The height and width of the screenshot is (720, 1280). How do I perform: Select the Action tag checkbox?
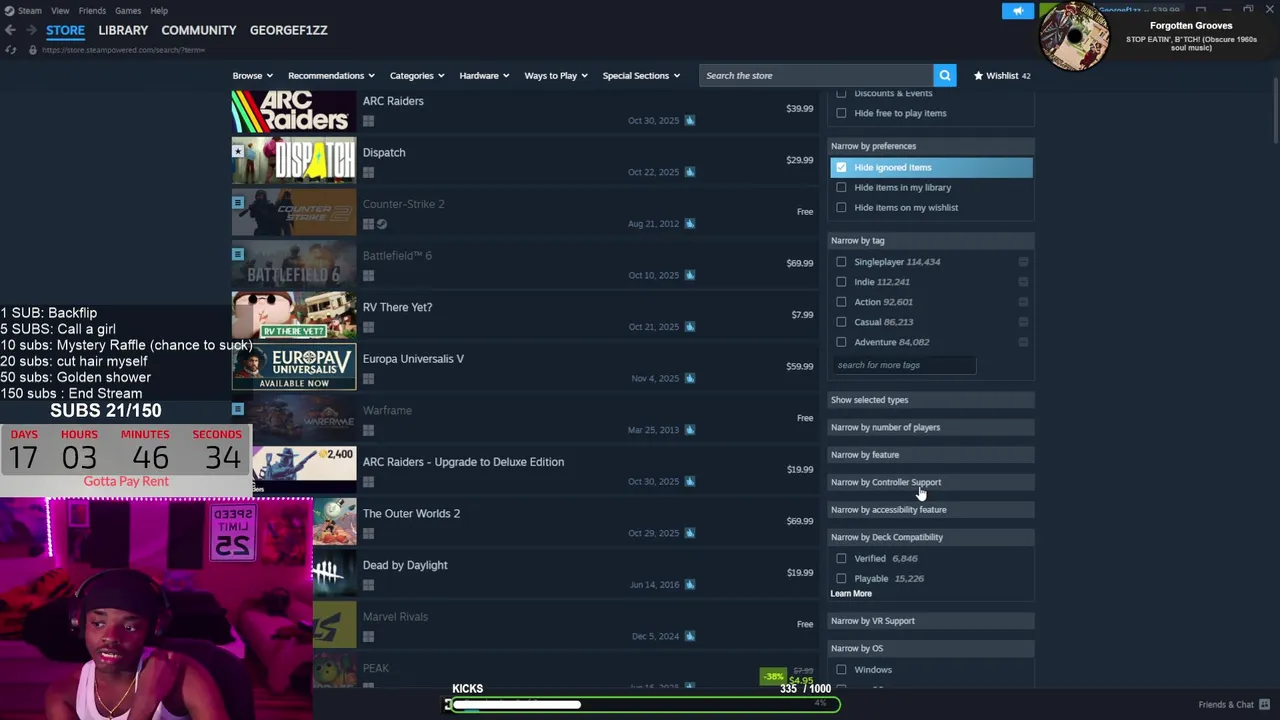(841, 302)
